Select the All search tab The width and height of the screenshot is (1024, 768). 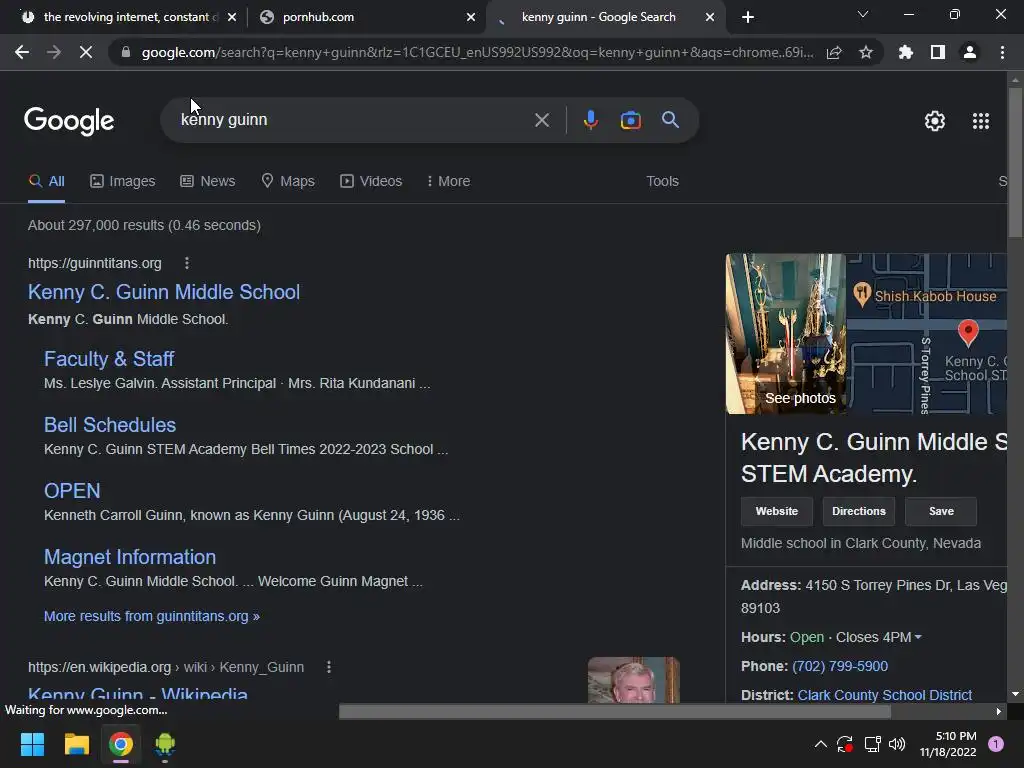click(x=46, y=181)
